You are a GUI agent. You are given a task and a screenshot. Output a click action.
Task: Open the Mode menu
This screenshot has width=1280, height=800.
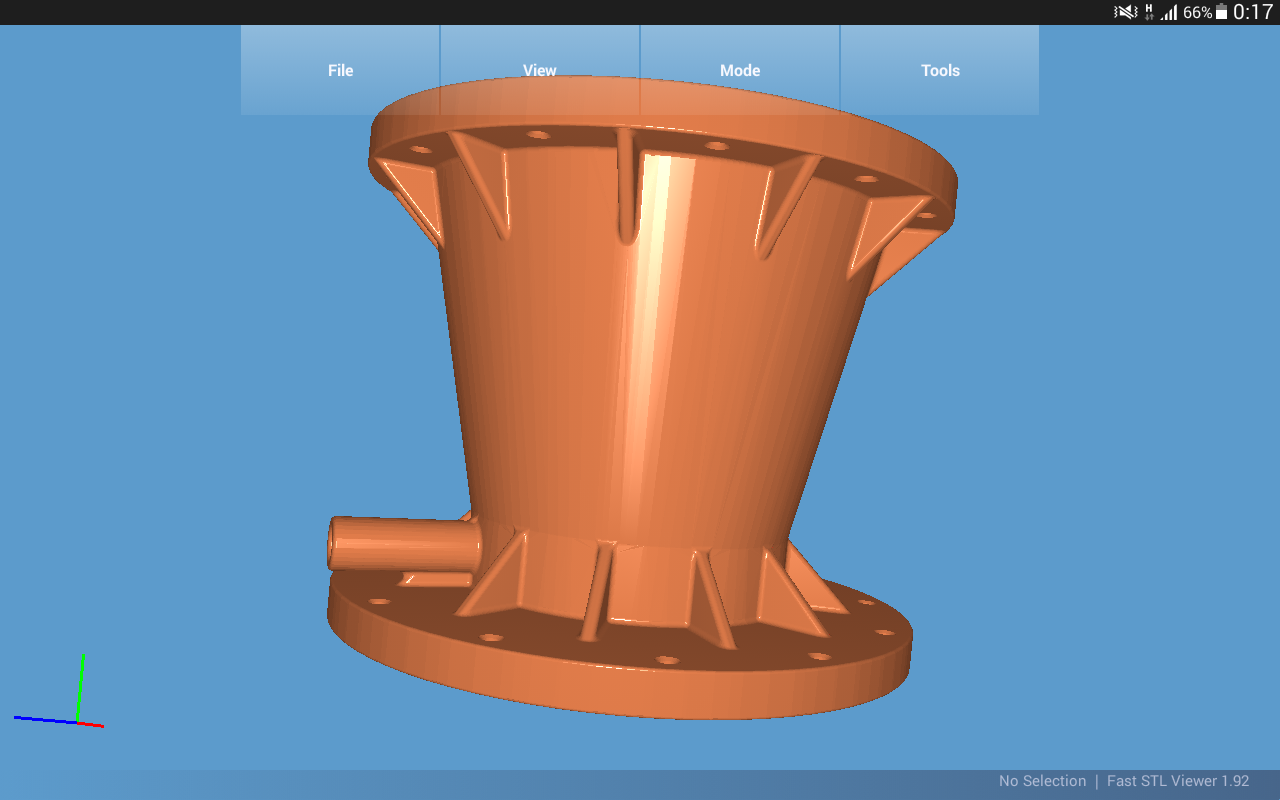(740, 70)
